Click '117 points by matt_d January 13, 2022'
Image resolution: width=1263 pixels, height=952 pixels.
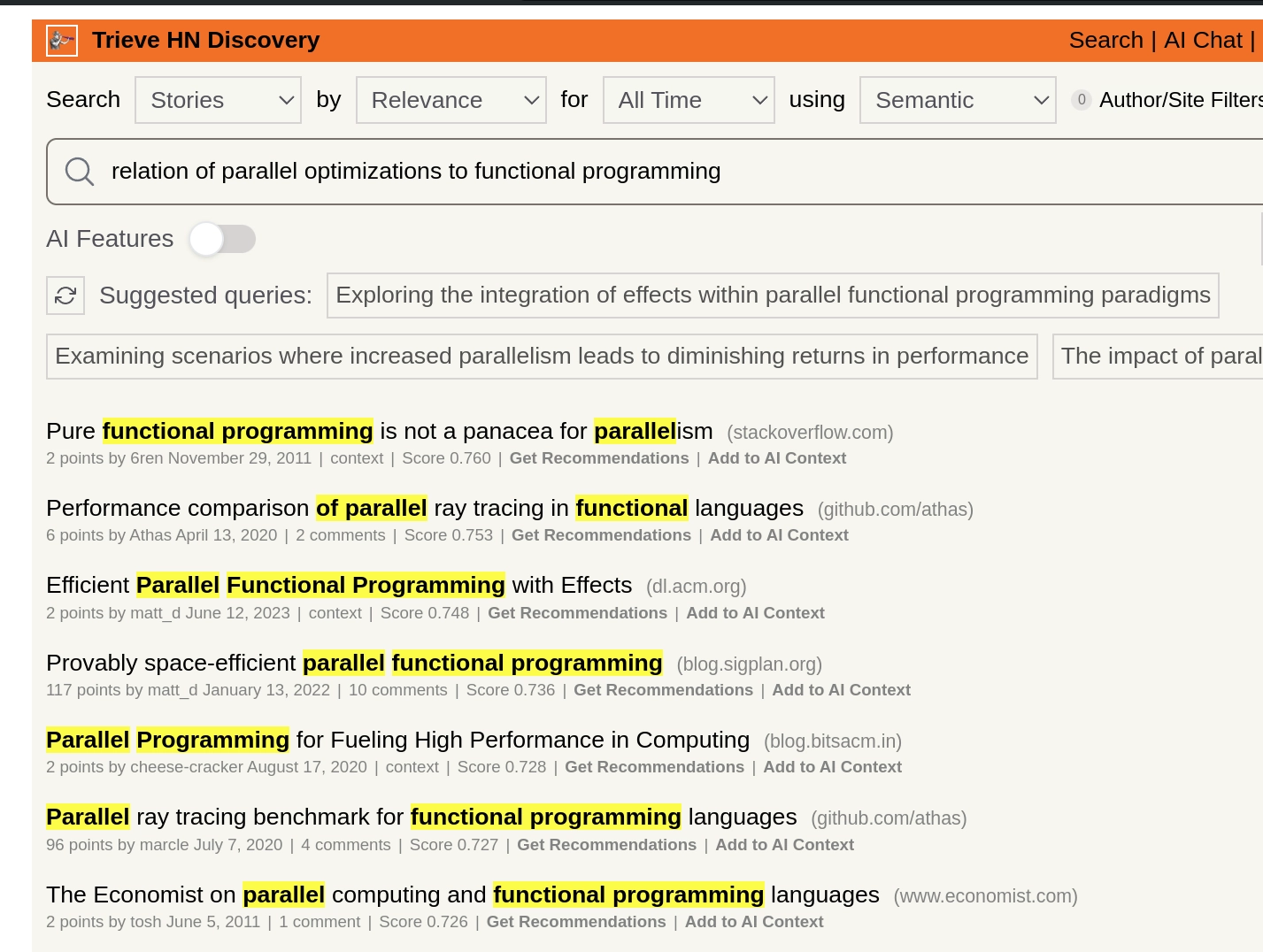click(x=188, y=690)
